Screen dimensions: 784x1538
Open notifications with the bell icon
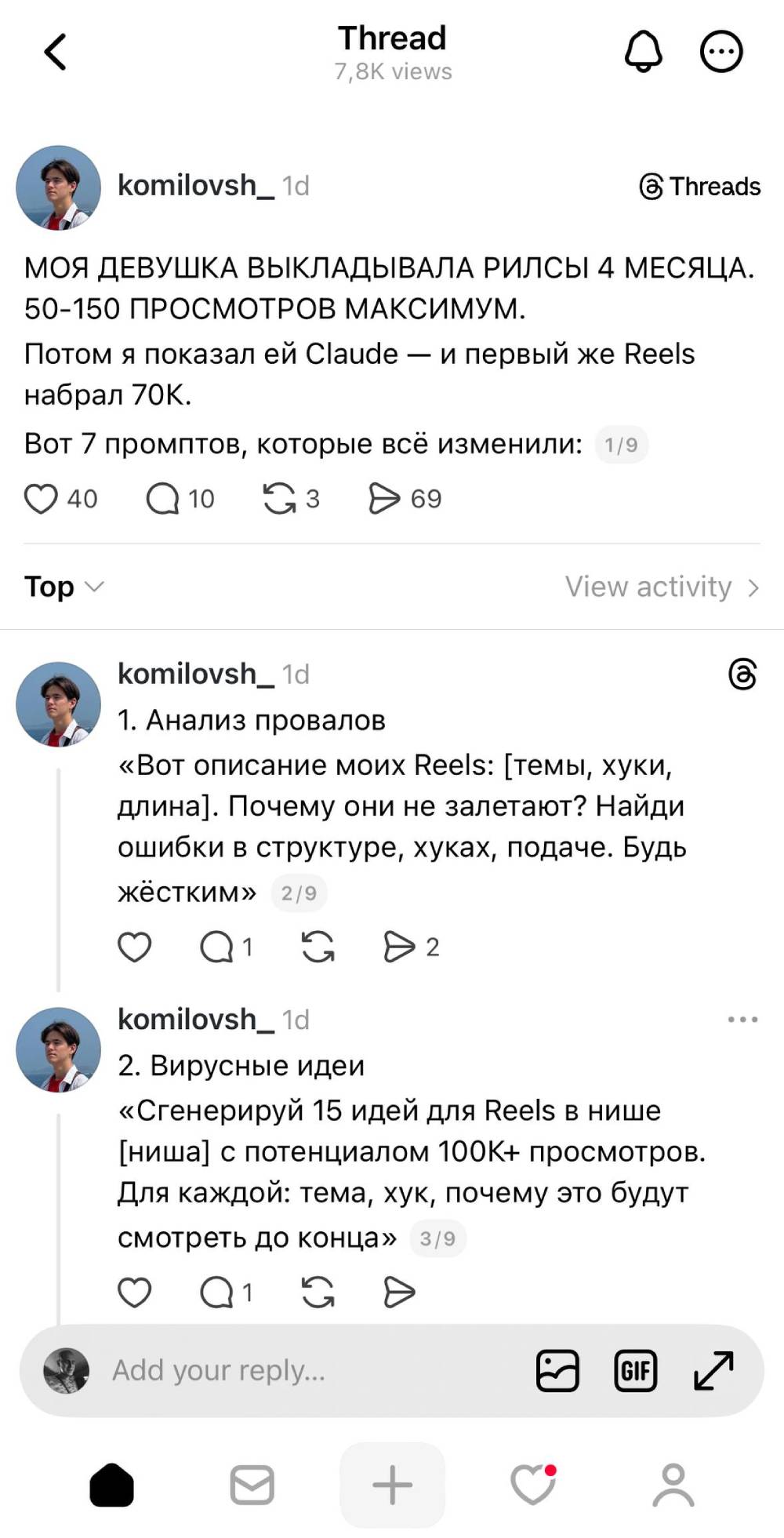(642, 51)
